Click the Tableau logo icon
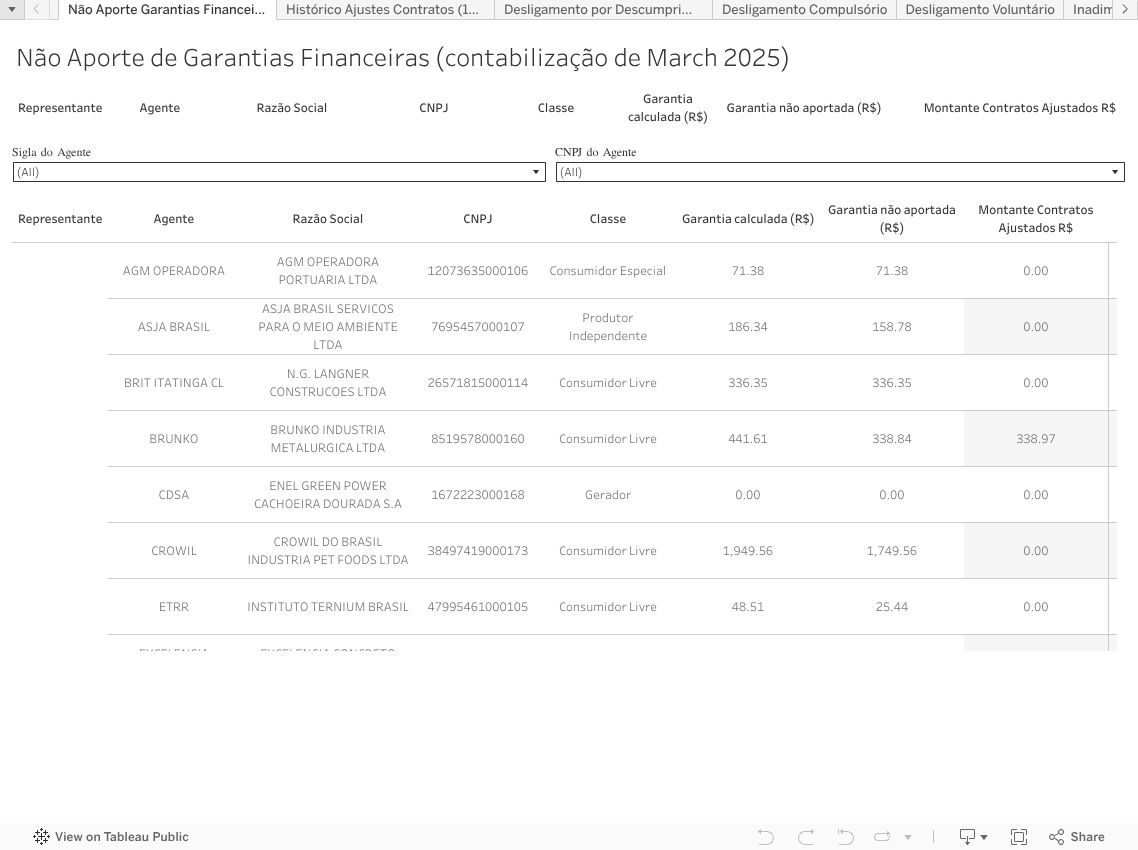1138x850 pixels. pos(41,836)
